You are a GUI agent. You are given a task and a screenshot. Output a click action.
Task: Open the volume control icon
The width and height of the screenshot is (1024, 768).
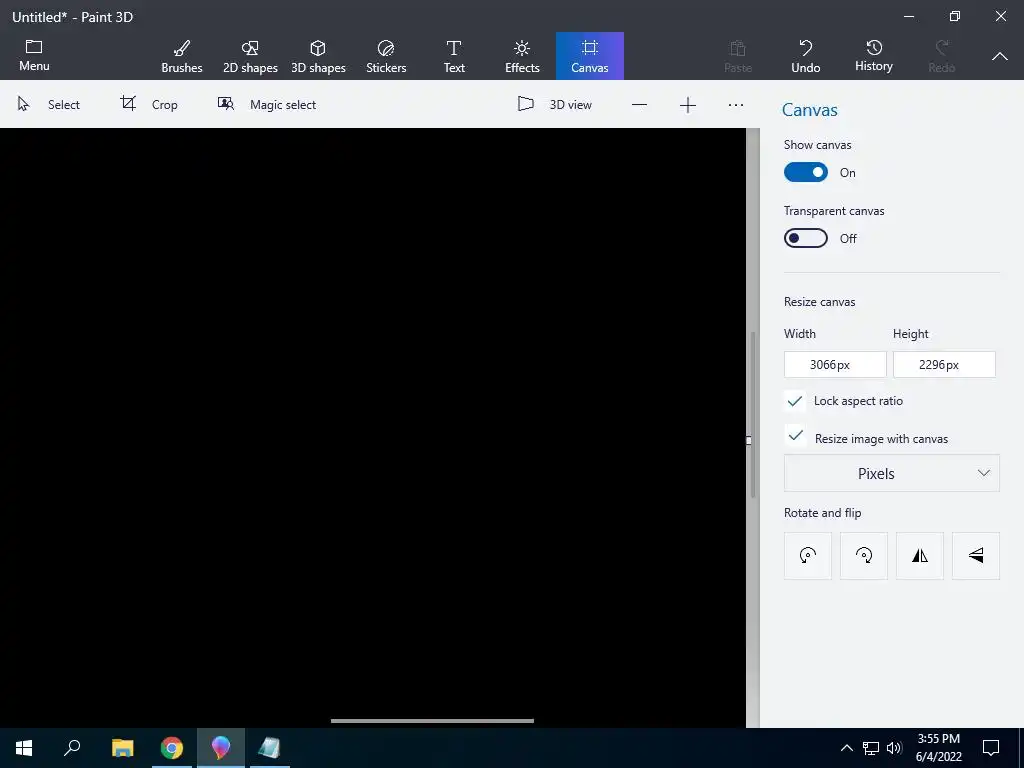click(894, 748)
